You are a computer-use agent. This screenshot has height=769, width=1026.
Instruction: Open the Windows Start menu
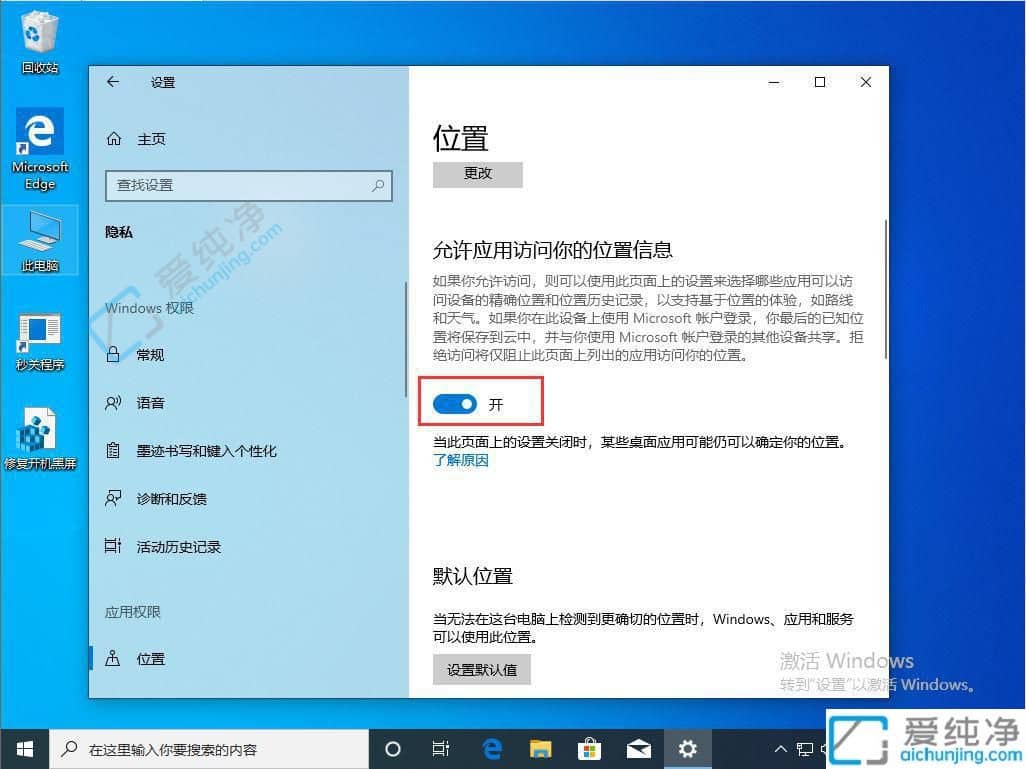[x=25, y=749]
